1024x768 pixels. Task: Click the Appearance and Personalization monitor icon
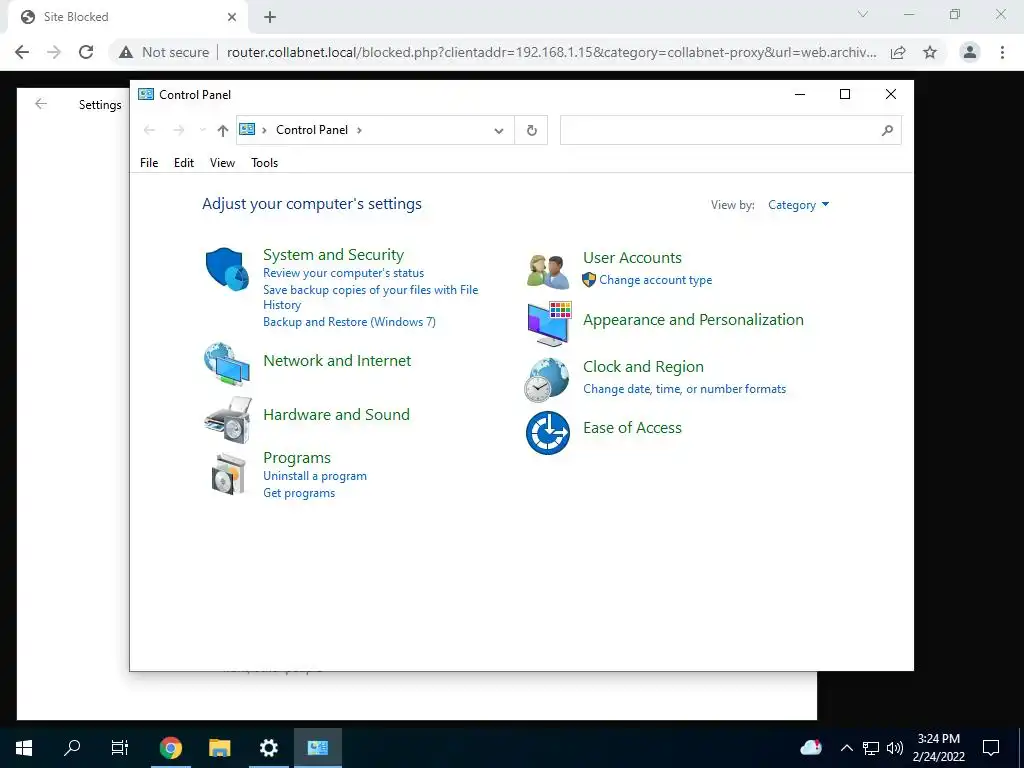coord(549,323)
